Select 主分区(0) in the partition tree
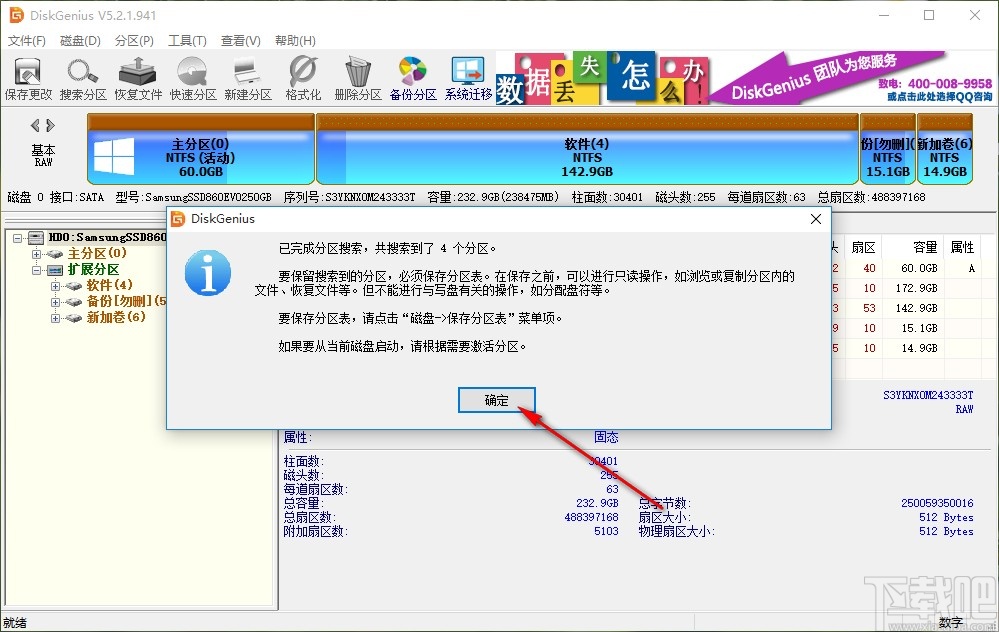The width and height of the screenshot is (999, 632). tap(97, 254)
